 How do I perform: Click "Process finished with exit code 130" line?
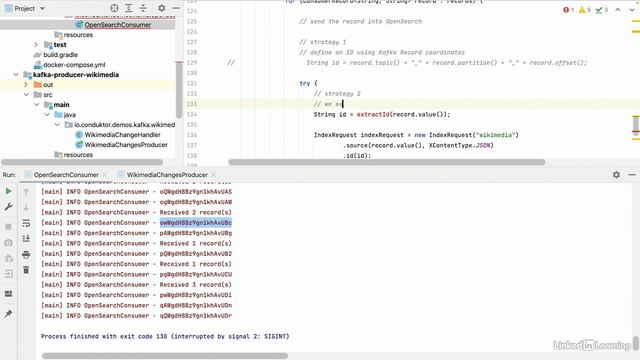coord(165,336)
